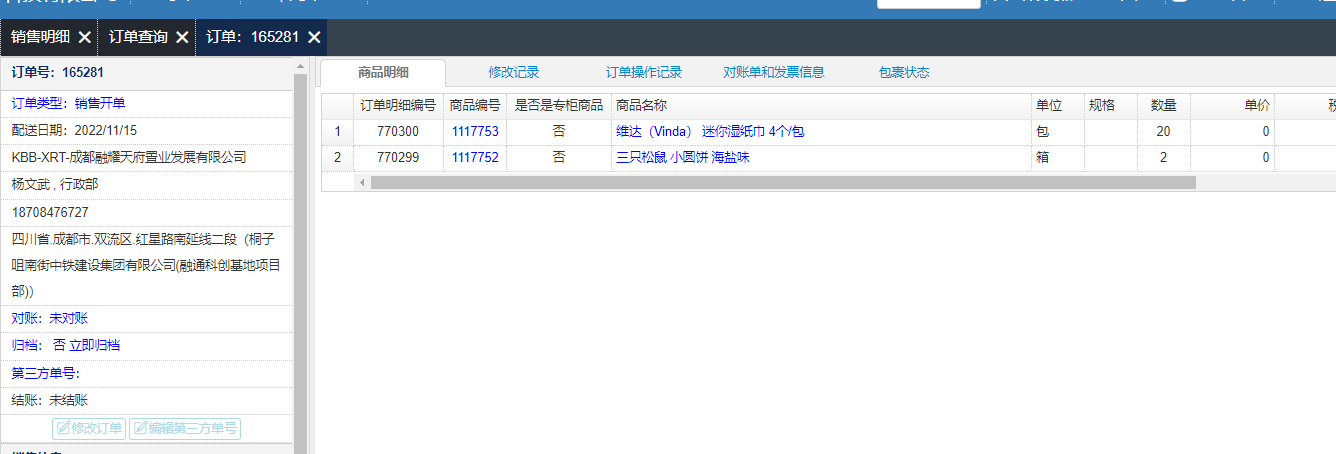Sort by 商品编号 column header

coord(475,105)
